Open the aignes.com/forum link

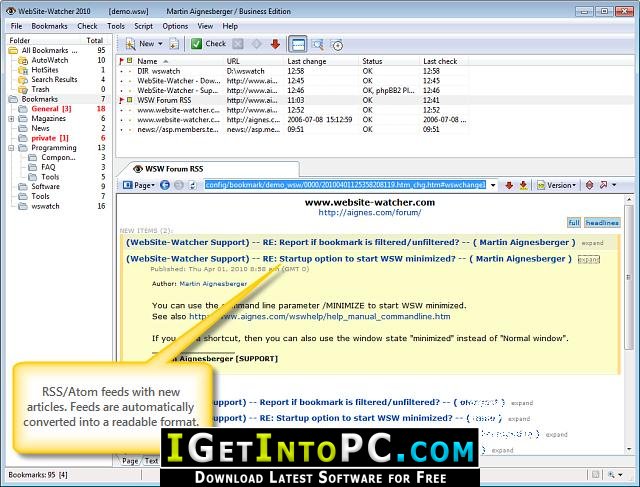(x=370, y=213)
